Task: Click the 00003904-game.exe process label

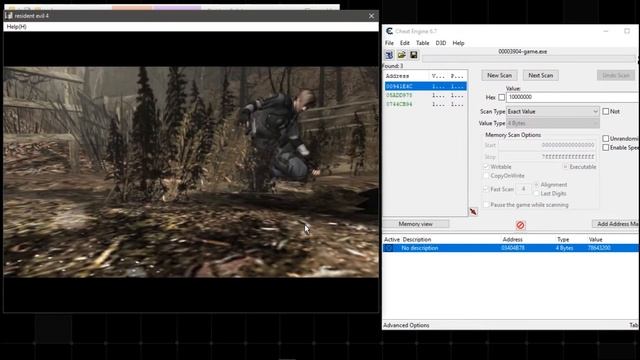Action: coord(522,52)
